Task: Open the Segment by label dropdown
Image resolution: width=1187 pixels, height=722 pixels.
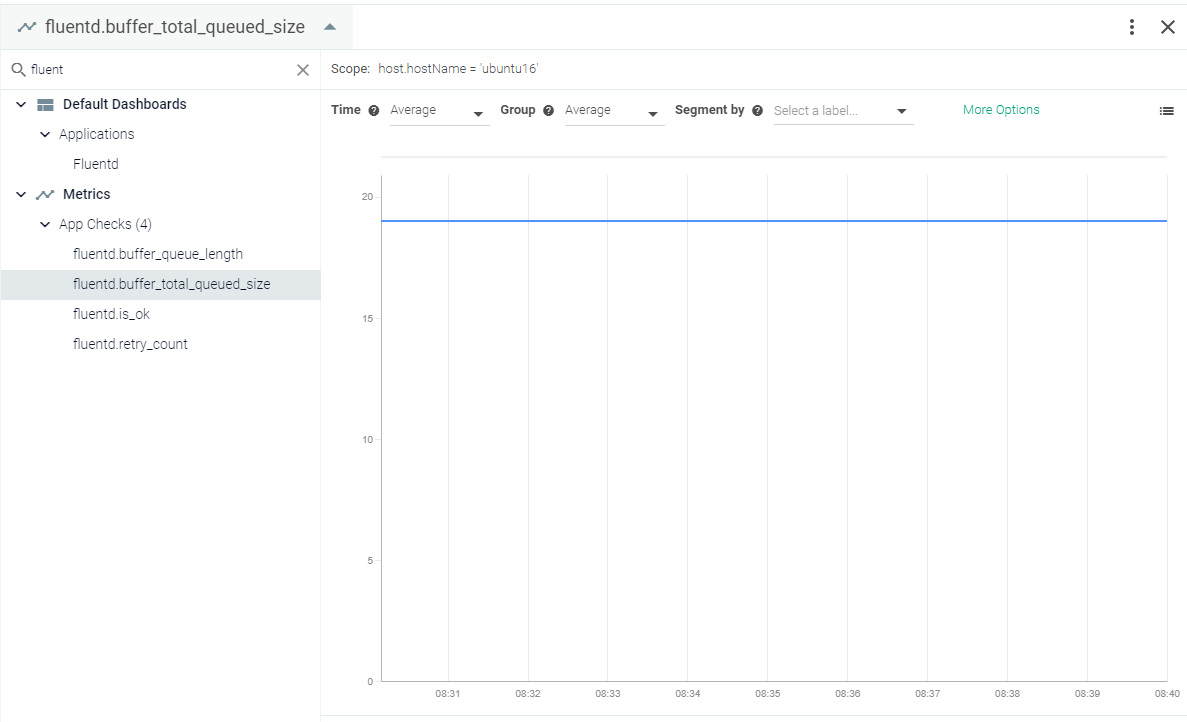Action: pyautogui.click(x=843, y=111)
